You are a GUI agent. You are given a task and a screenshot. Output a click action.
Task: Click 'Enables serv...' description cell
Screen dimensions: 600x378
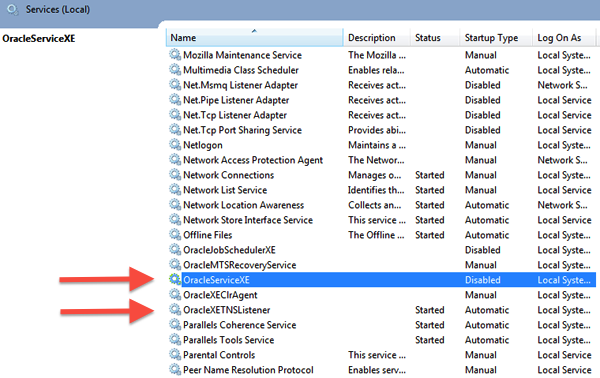pyautogui.click(x=377, y=370)
